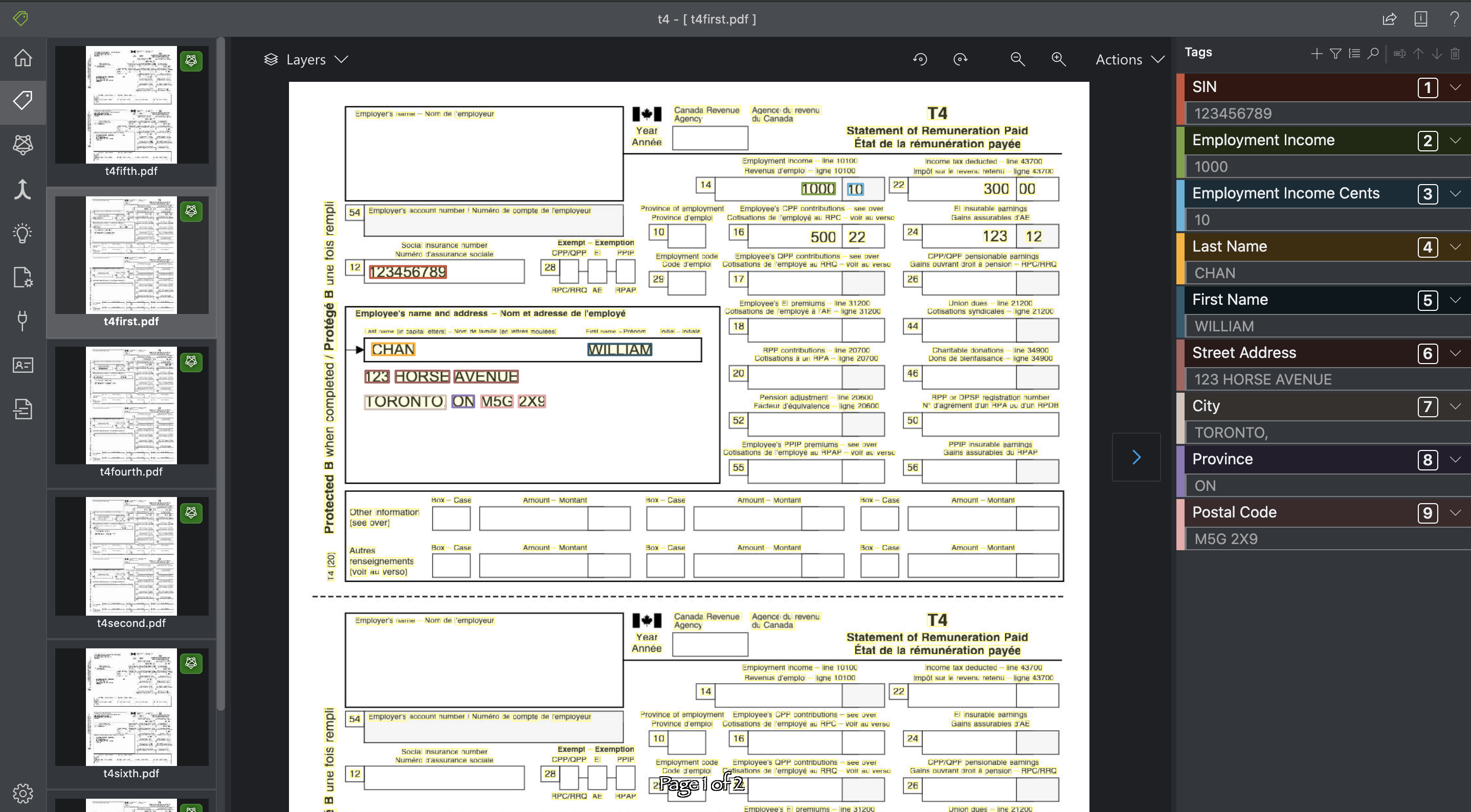Click the search tags magnifier icon
The image size is (1471, 812).
(1373, 54)
